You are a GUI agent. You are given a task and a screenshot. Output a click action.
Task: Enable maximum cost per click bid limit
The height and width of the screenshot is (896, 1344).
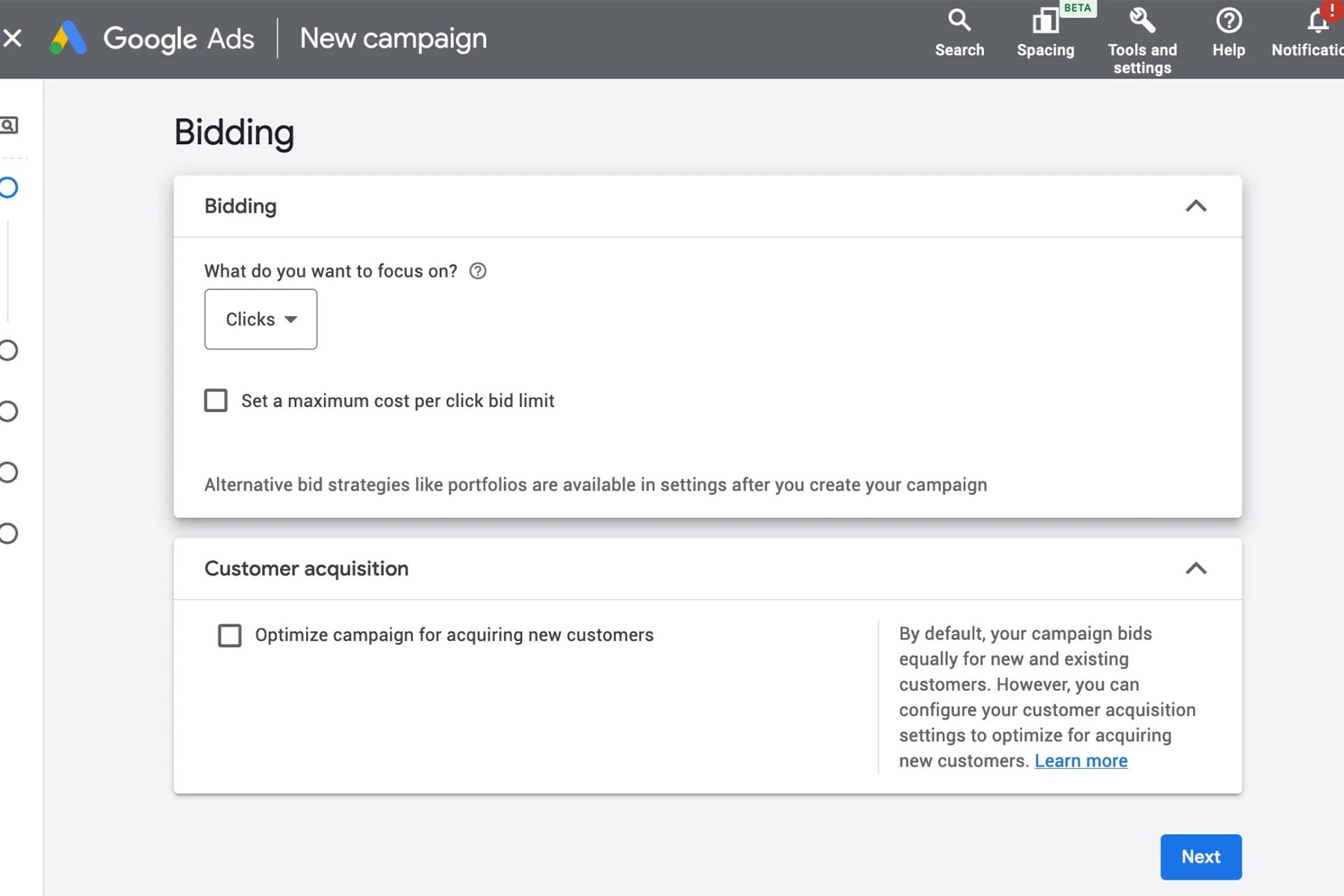pyautogui.click(x=216, y=400)
